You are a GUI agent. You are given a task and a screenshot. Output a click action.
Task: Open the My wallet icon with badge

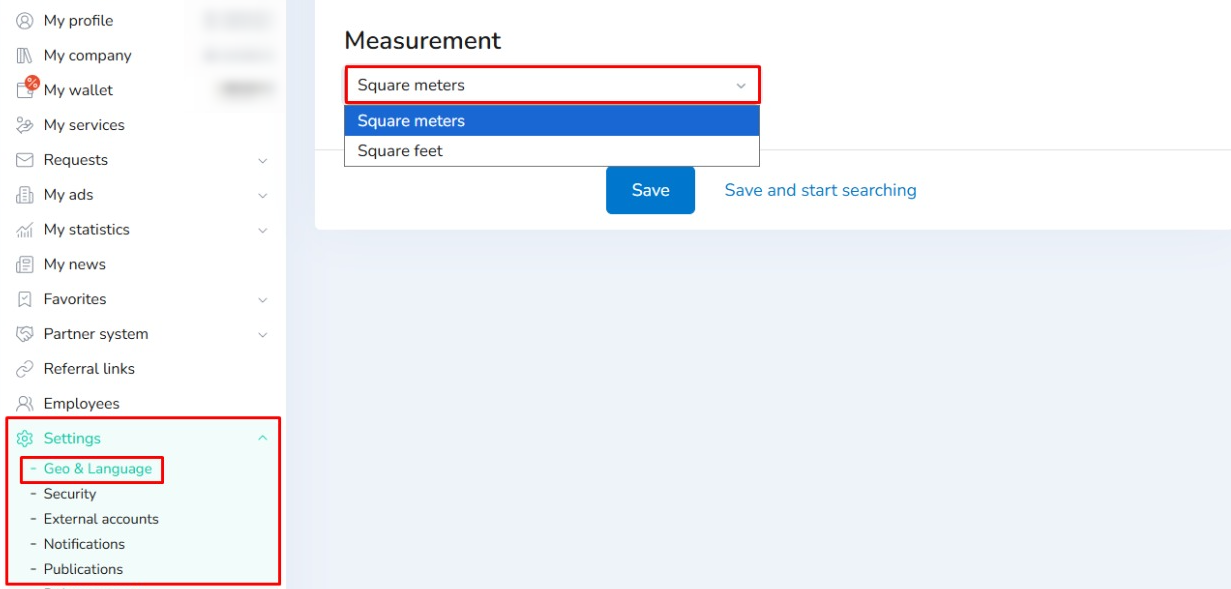tap(26, 90)
